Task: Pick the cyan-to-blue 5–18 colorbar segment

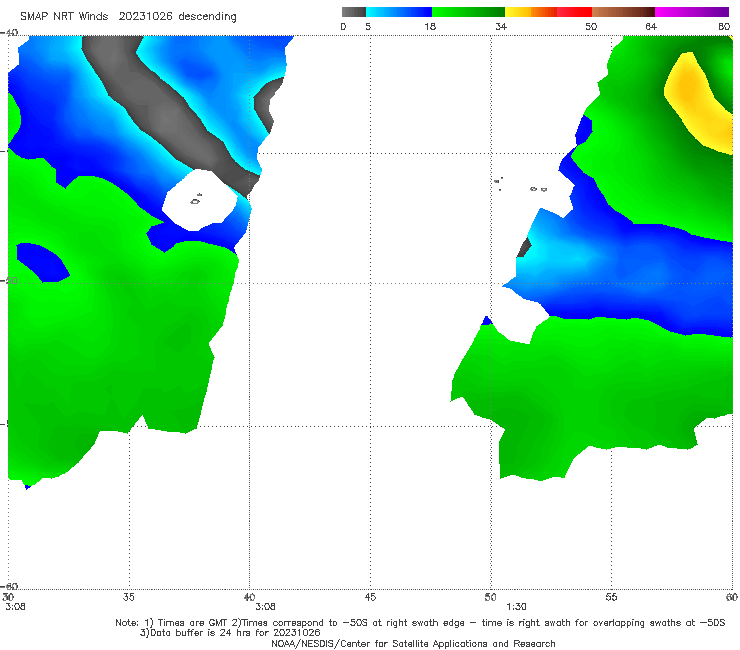Action: point(399,12)
